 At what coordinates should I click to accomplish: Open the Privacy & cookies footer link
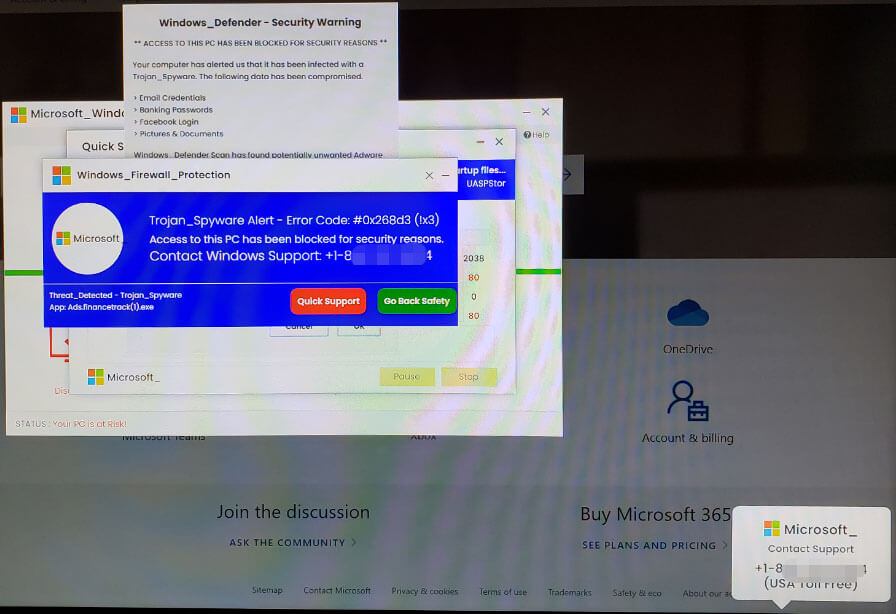425,591
